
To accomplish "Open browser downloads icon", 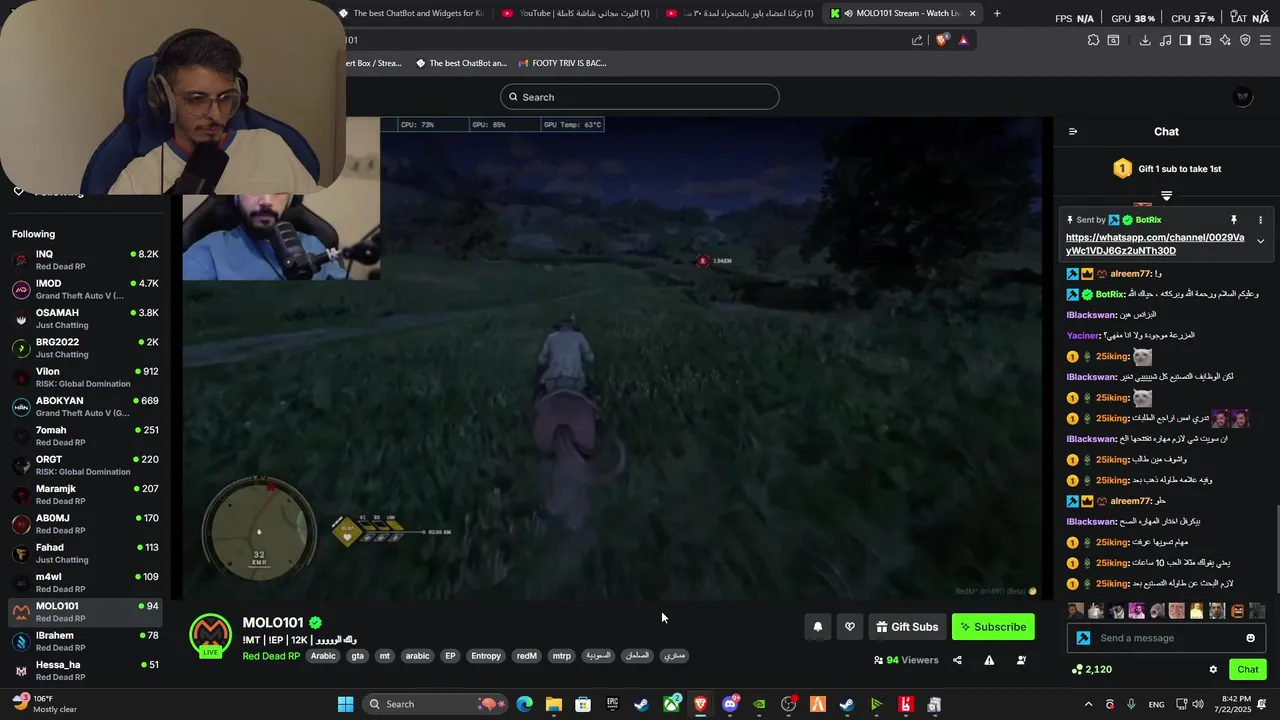I will coord(1145,40).
